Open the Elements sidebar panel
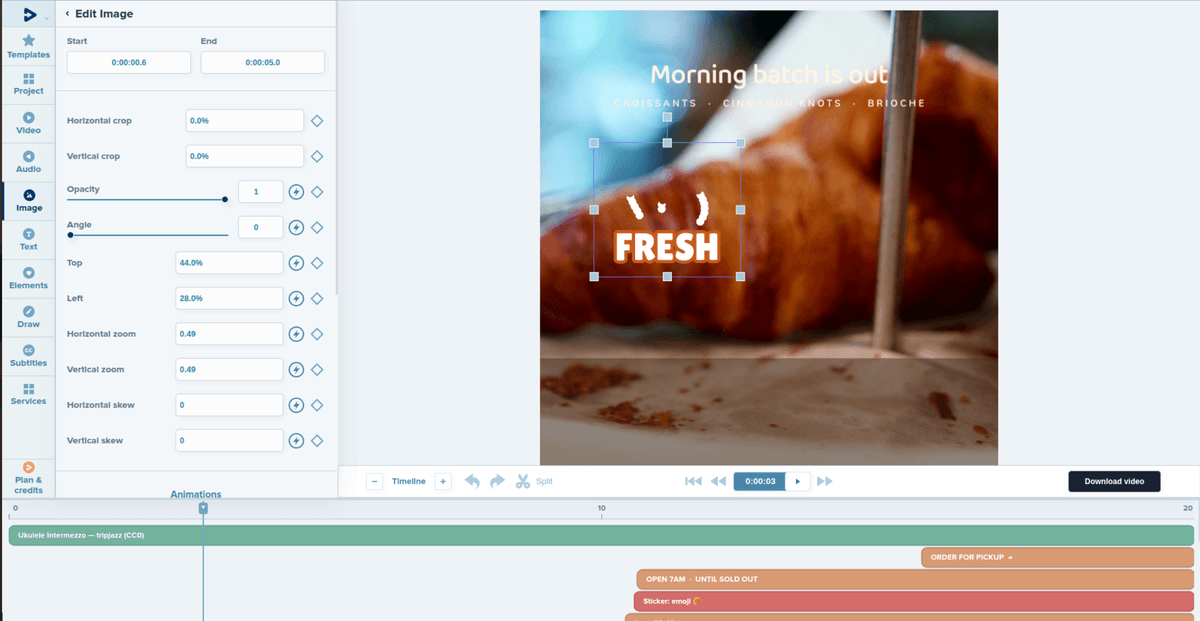The width and height of the screenshot is (1200, 621). 28,279
